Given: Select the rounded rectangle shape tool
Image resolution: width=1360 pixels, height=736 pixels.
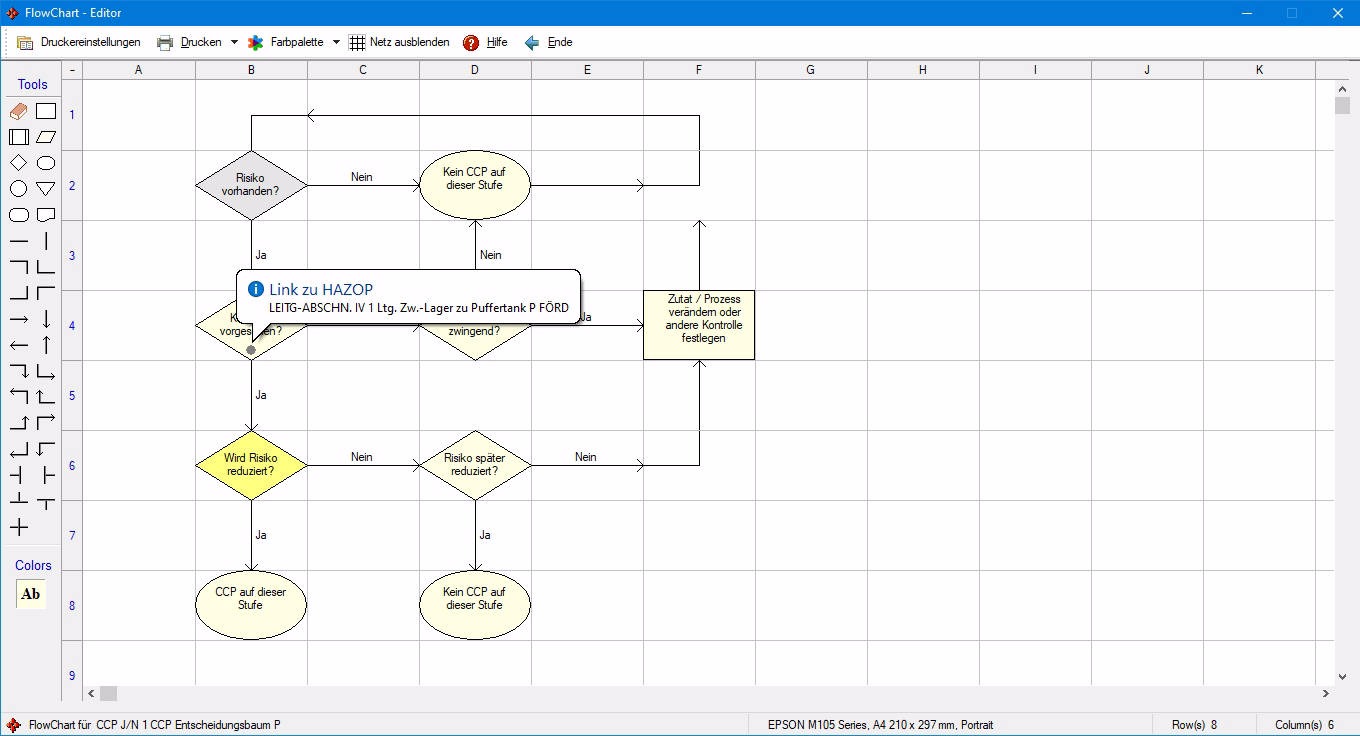Looking at the screenshot, I should click(x=19, y=215).
